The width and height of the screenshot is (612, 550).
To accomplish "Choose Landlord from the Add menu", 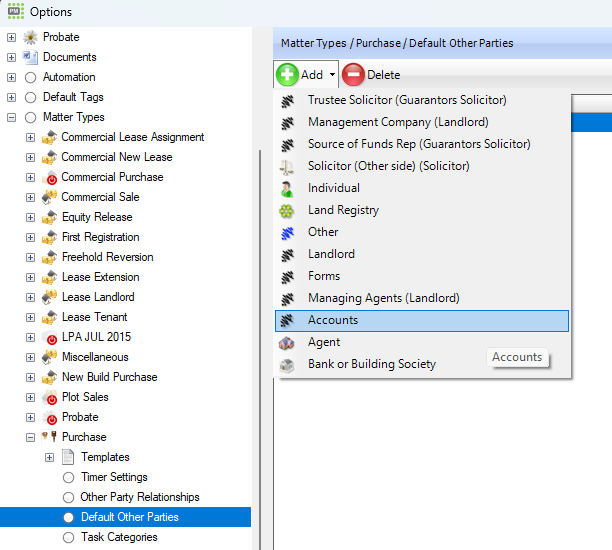I will (x=331, y=254).
